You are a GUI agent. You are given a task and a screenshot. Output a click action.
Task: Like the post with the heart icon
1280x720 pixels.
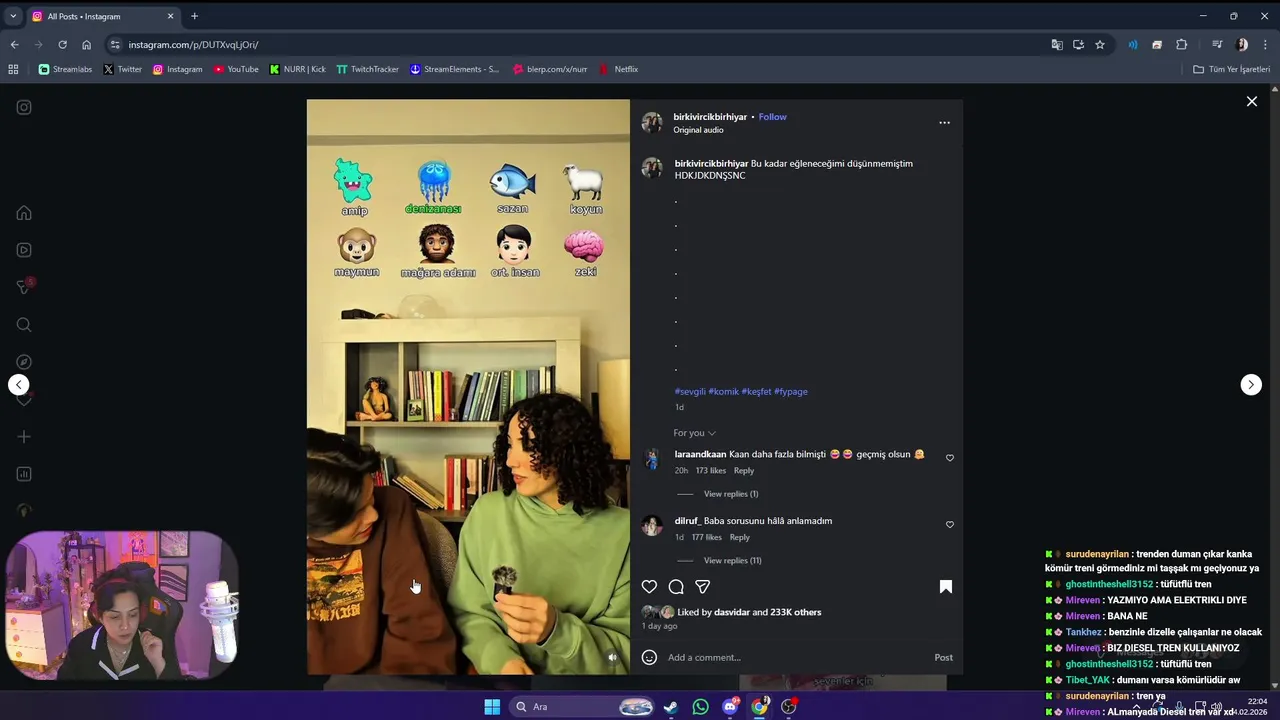click(x=649, y=587)
